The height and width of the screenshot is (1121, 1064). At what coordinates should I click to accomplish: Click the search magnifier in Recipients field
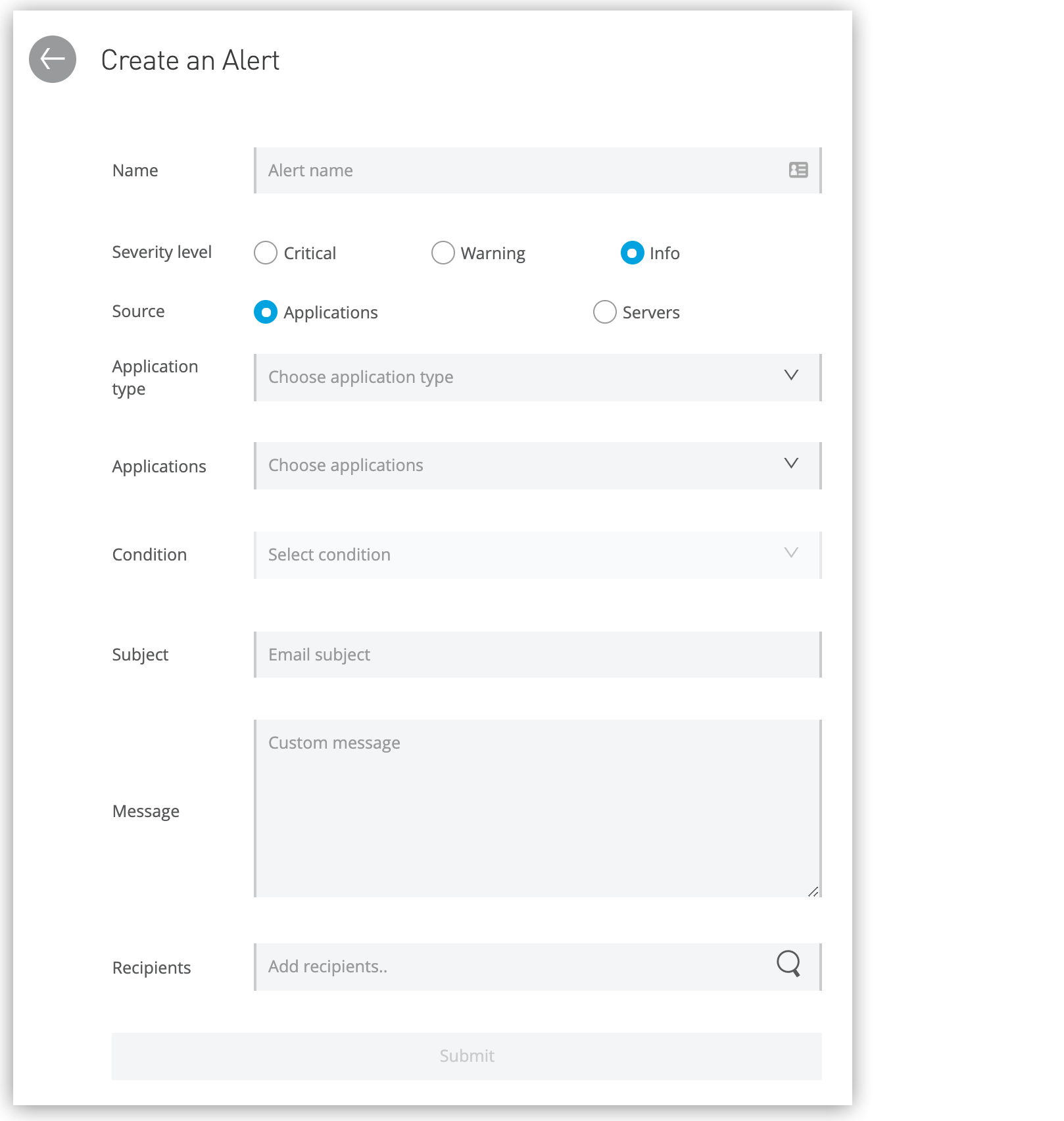point(788,966)
